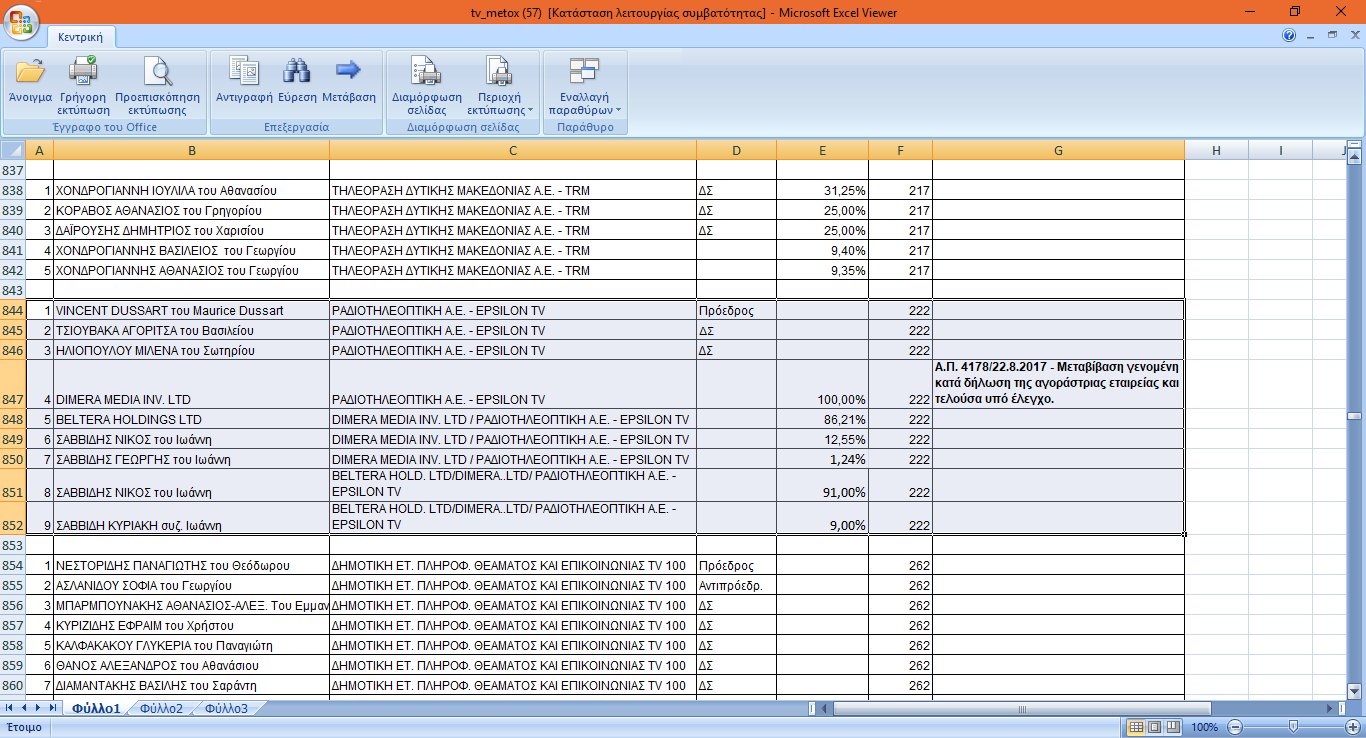Open the Office button menu

(x=21, y=22)
